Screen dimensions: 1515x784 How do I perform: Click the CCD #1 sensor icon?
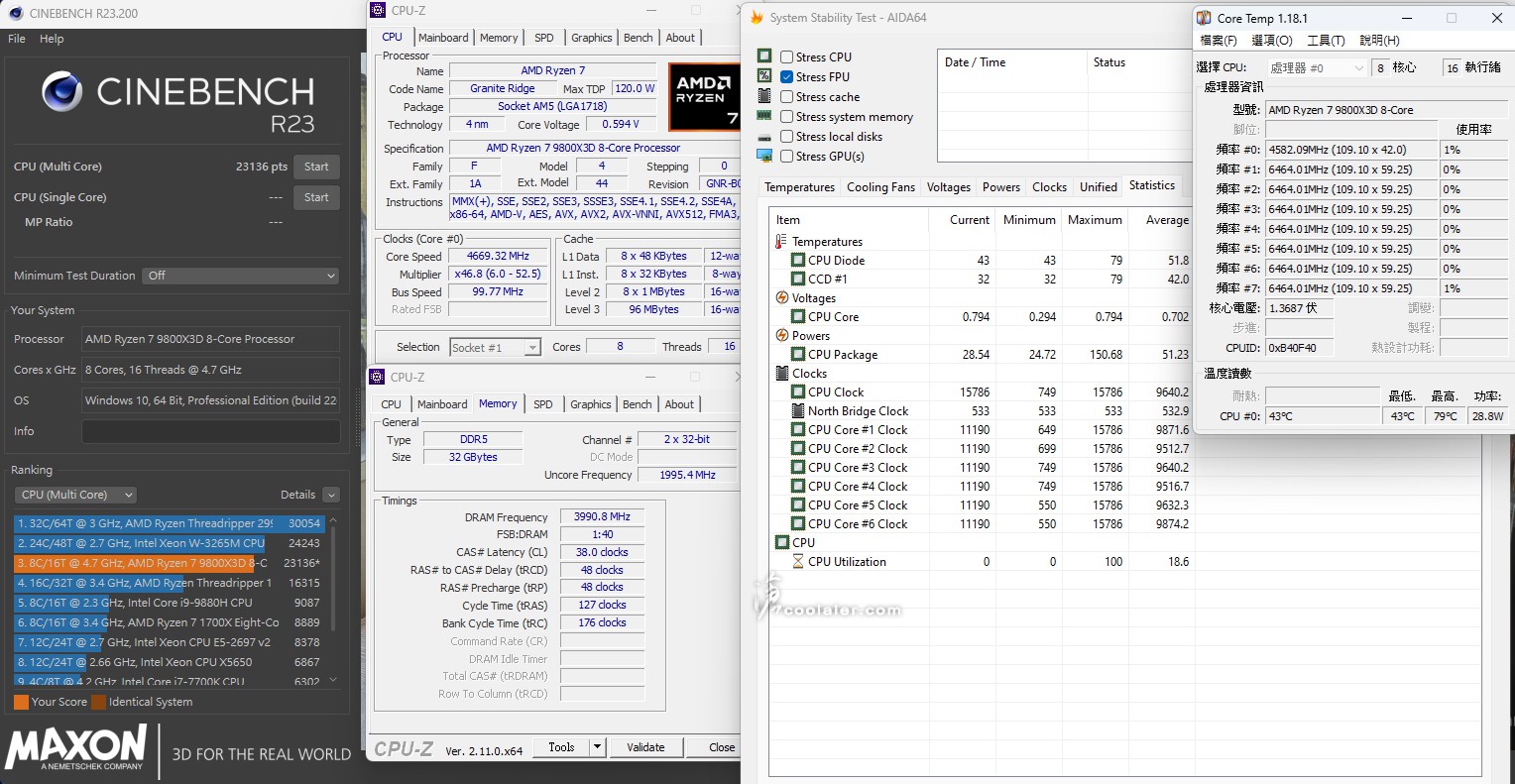pos(798,279)
